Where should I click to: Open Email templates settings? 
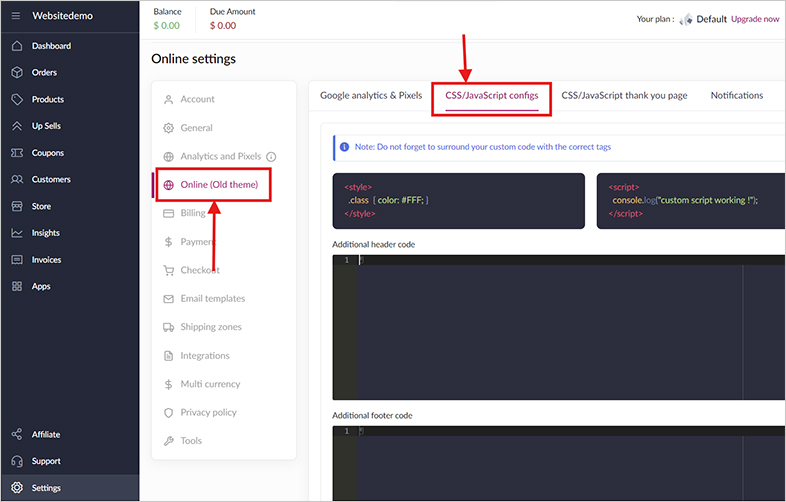click(213, 298)
